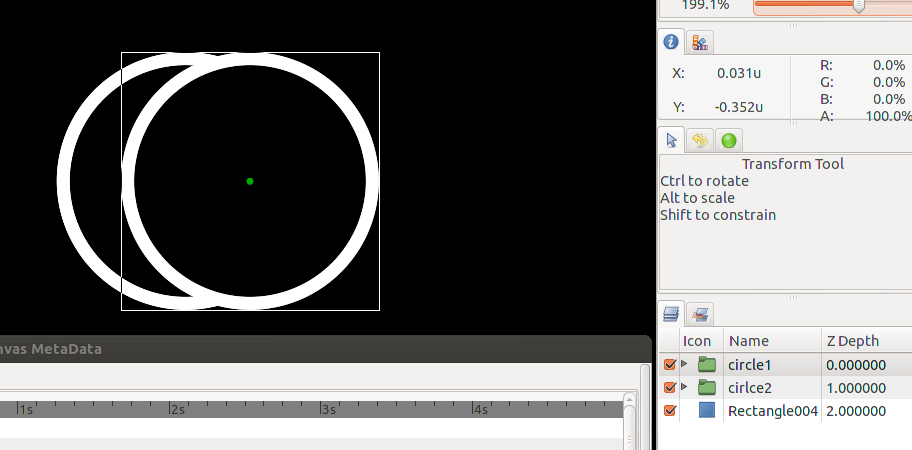Toggle visibility of the cirlce2 layer
912x450 pixels.
[x=669, y=387]
